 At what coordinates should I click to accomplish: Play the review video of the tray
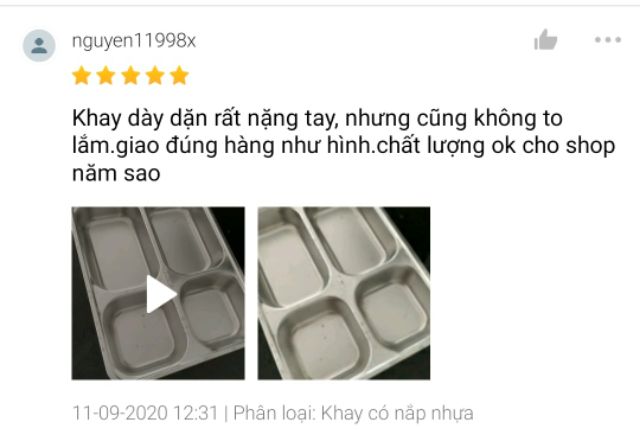coord(161,294)
